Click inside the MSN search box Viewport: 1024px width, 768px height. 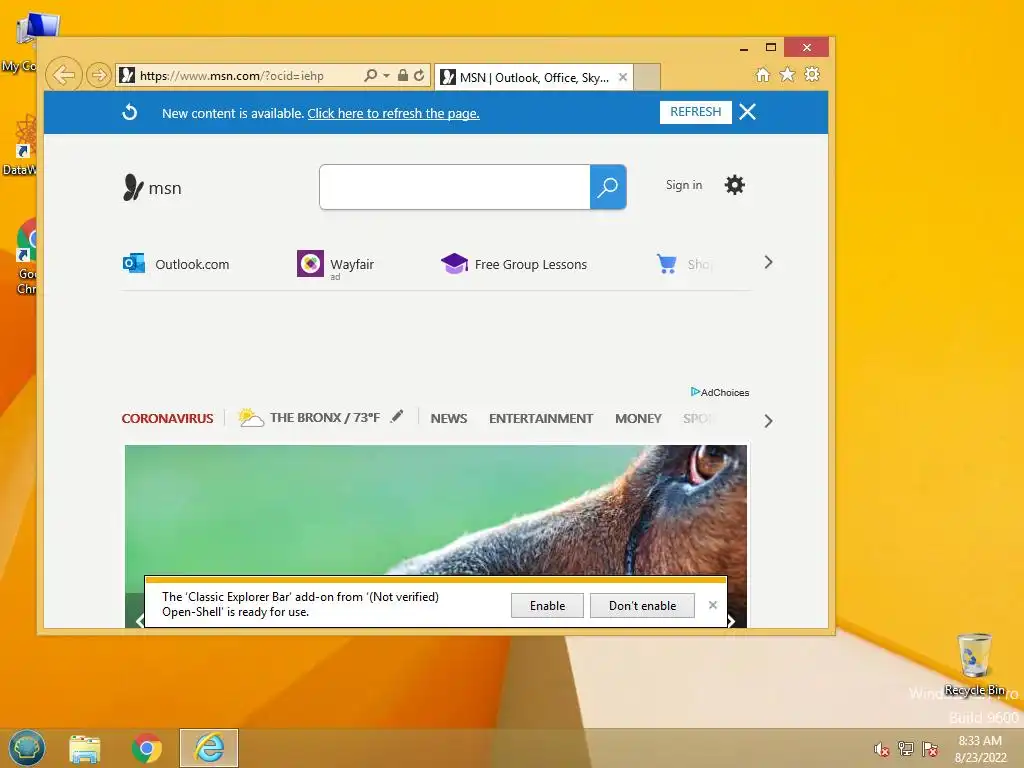(455, 187)
